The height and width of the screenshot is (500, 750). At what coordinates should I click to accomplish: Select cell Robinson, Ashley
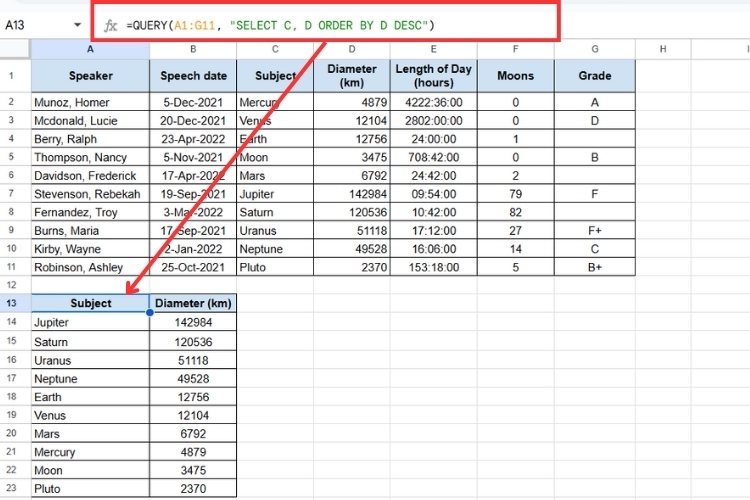point(90,267)
